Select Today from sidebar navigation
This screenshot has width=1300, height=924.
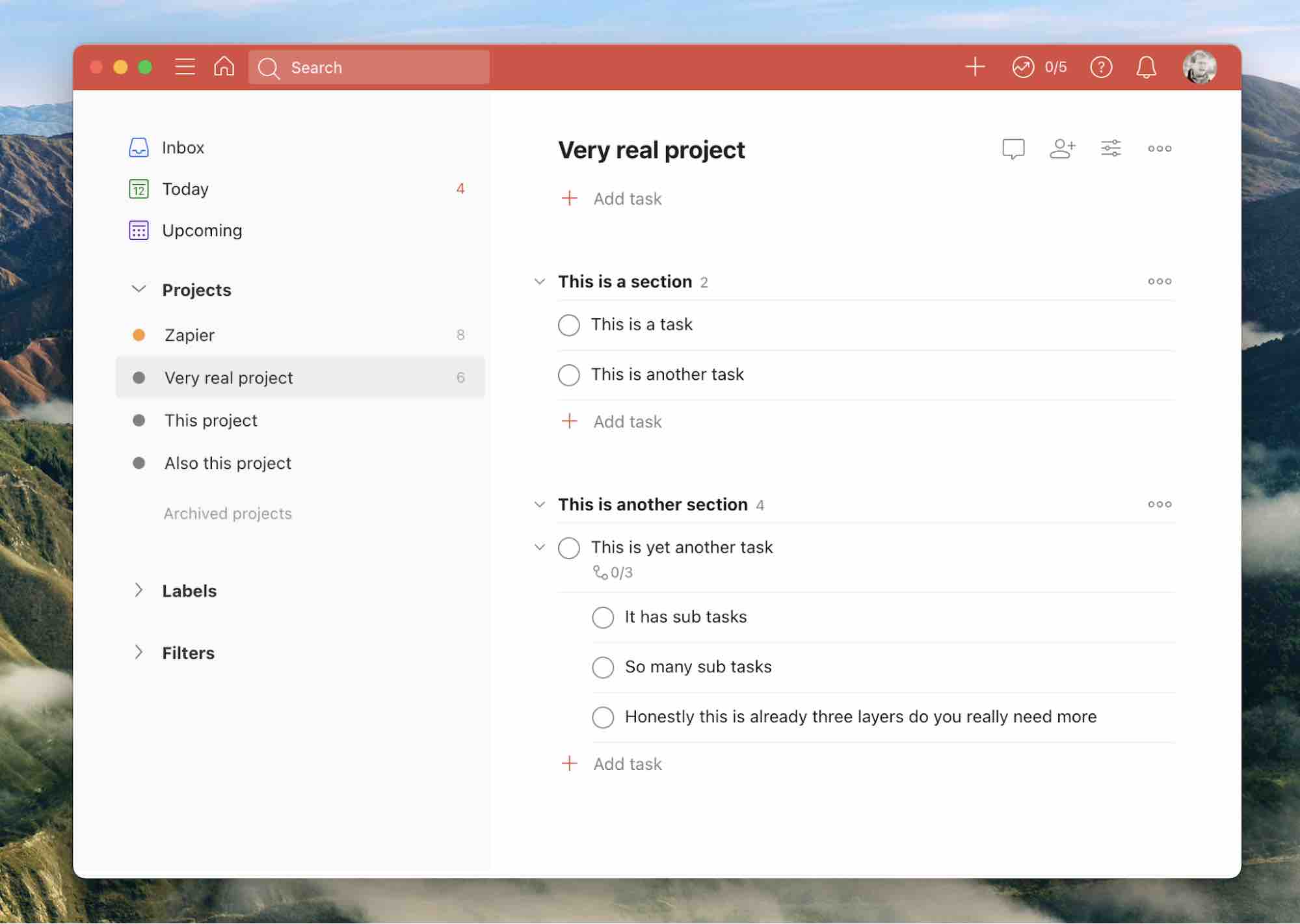point(185,189)
